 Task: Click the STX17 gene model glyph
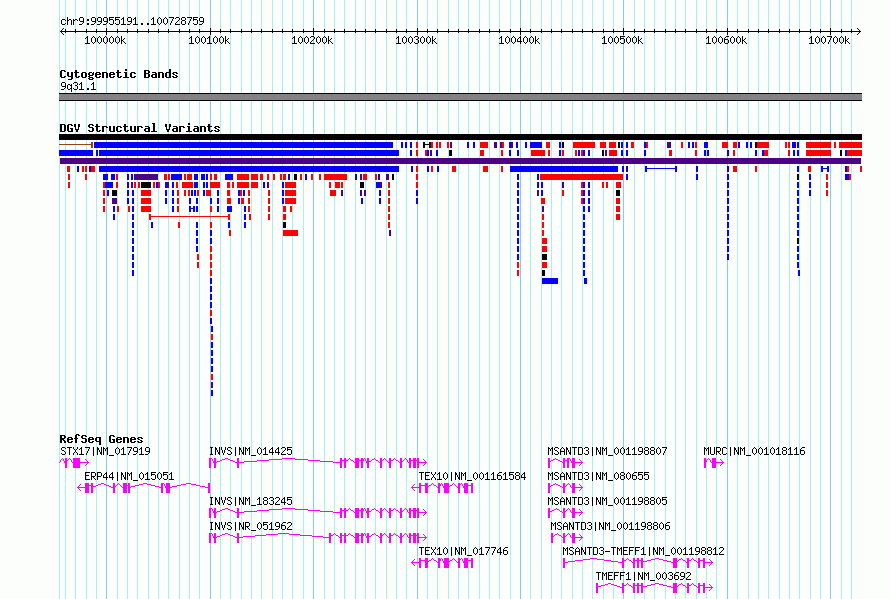74,463
